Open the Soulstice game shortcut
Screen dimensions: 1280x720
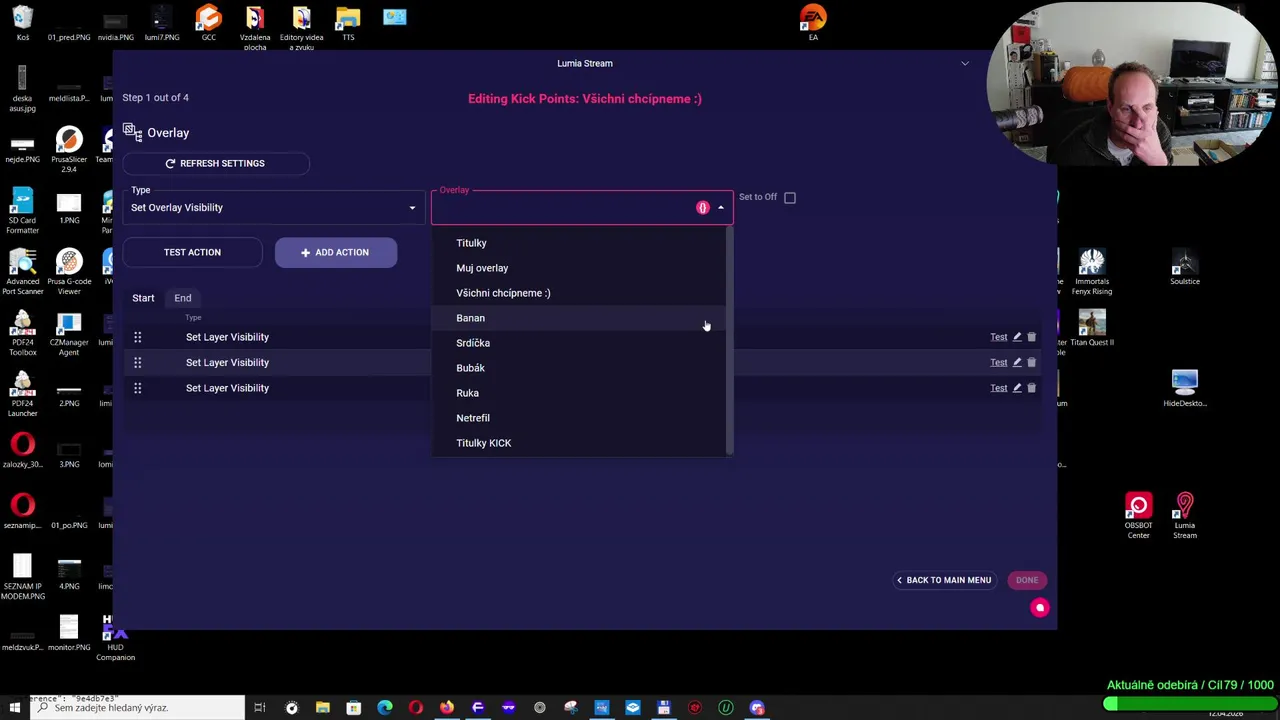[x=1185, y=267]
